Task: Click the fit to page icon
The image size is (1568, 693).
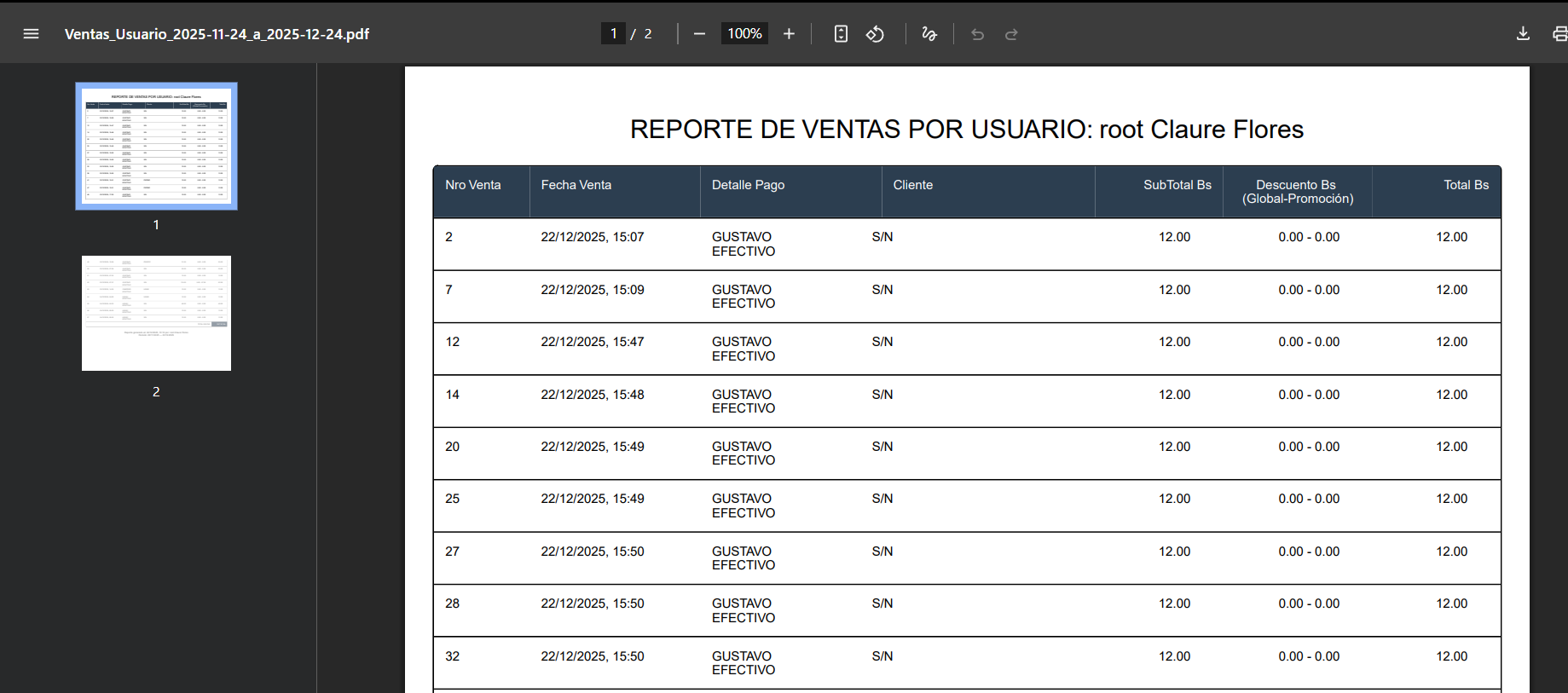Action: pyautogui.click(x=841, y=34)
